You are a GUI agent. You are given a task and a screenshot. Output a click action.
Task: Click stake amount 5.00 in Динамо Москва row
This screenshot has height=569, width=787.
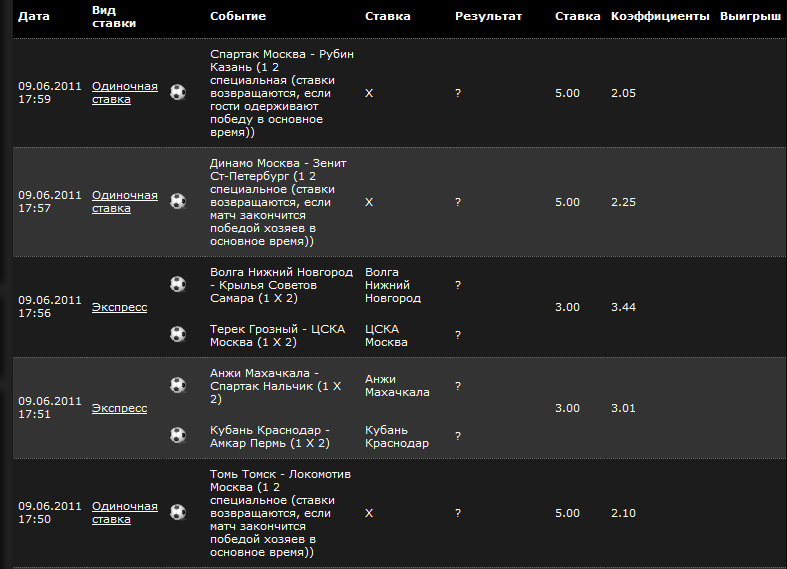pos(567,202)
